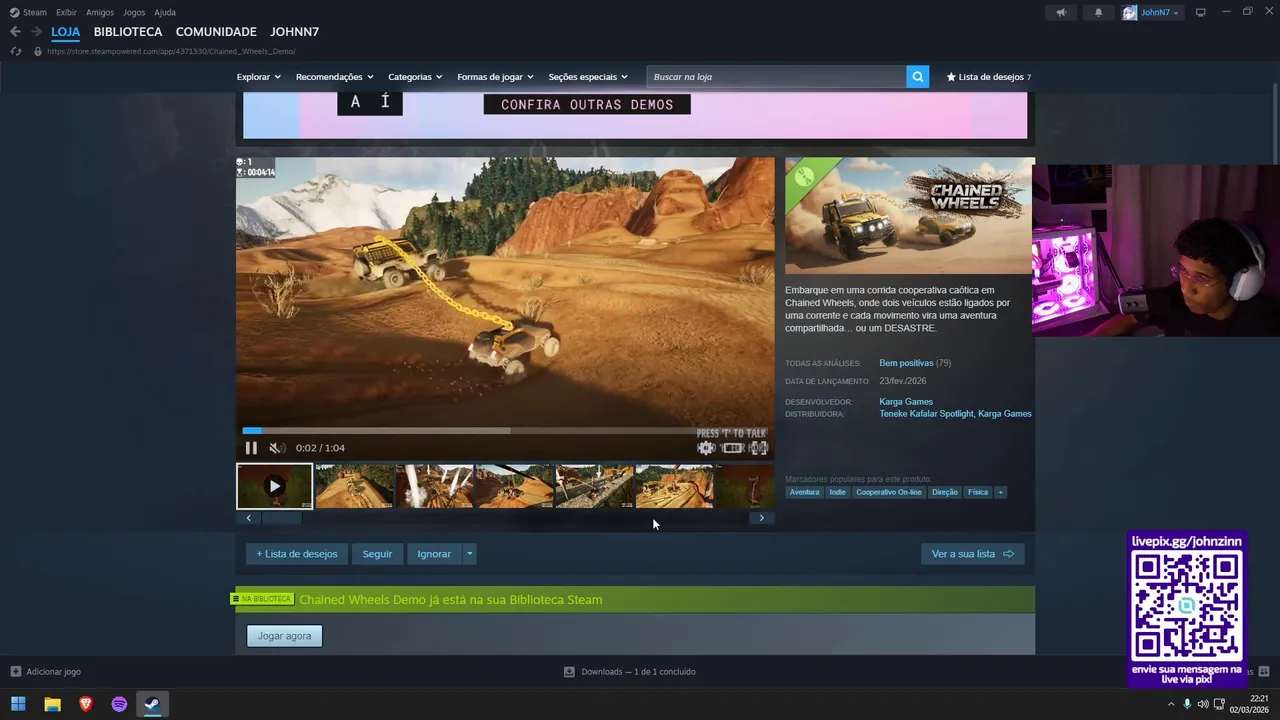Expand the JohnN7 account dropdown
Image resolution: width=1280 pixels, height=720 pixels.
(1152, 12)
